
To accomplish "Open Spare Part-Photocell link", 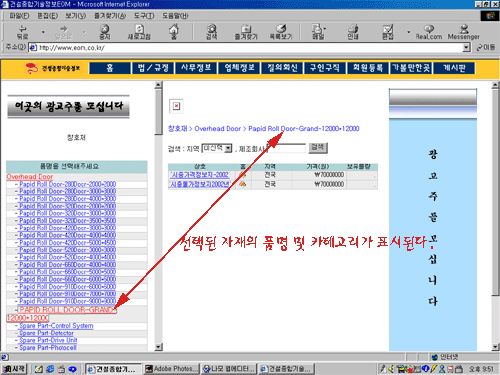I will [48, 348].
